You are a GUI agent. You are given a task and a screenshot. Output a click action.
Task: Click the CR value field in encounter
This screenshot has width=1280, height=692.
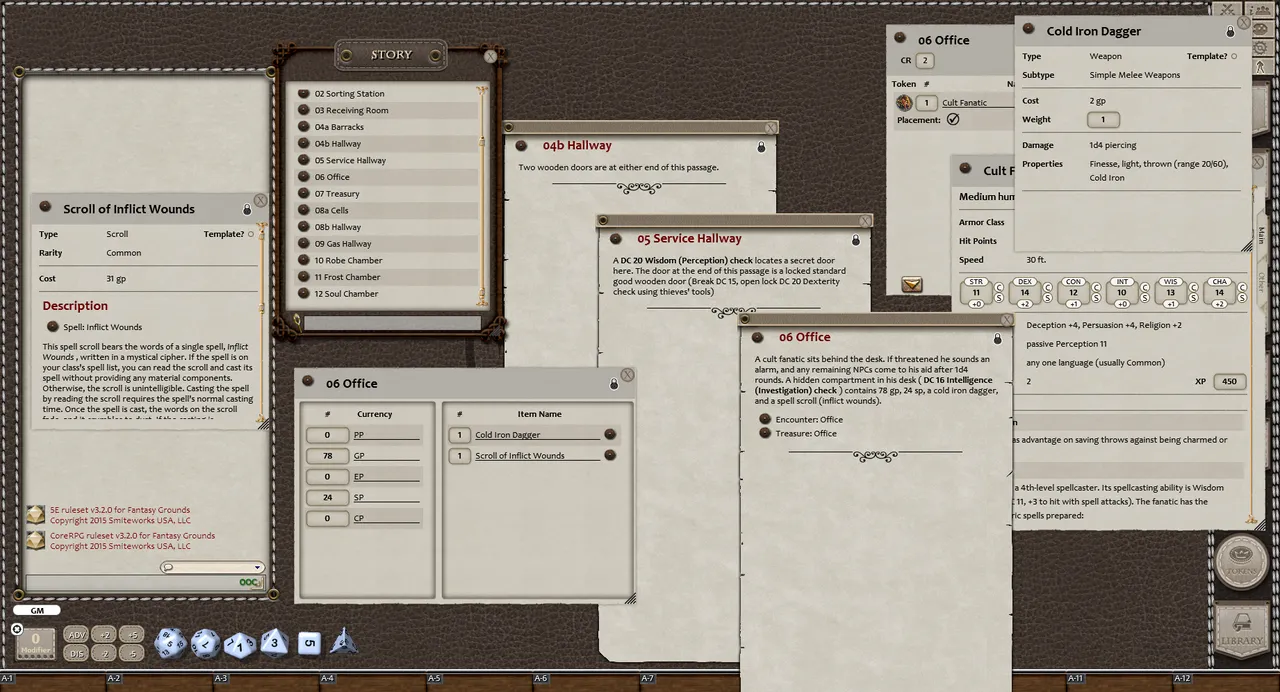[x=925, y=61]
